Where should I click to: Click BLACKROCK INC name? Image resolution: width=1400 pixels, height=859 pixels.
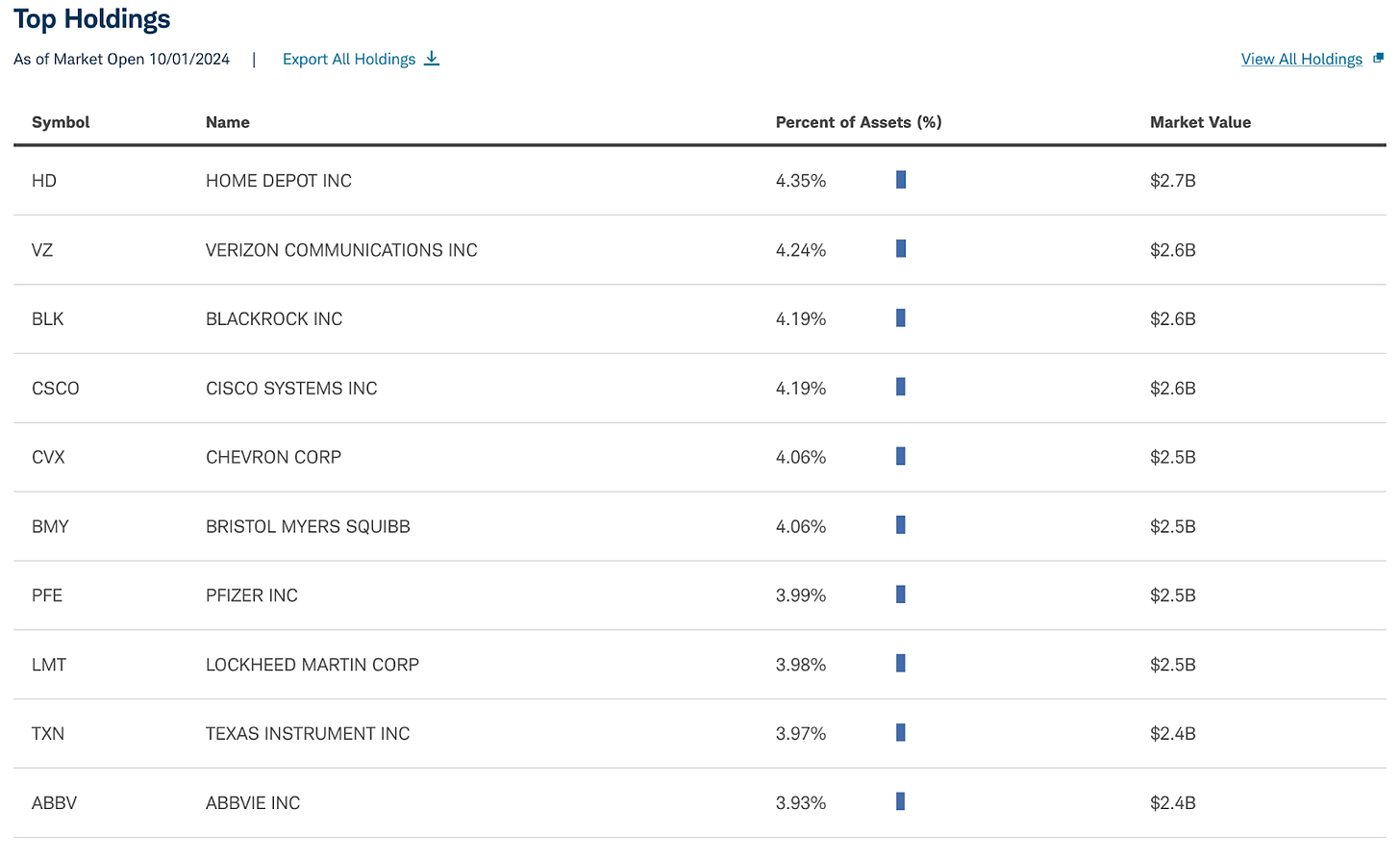point(274,319)
